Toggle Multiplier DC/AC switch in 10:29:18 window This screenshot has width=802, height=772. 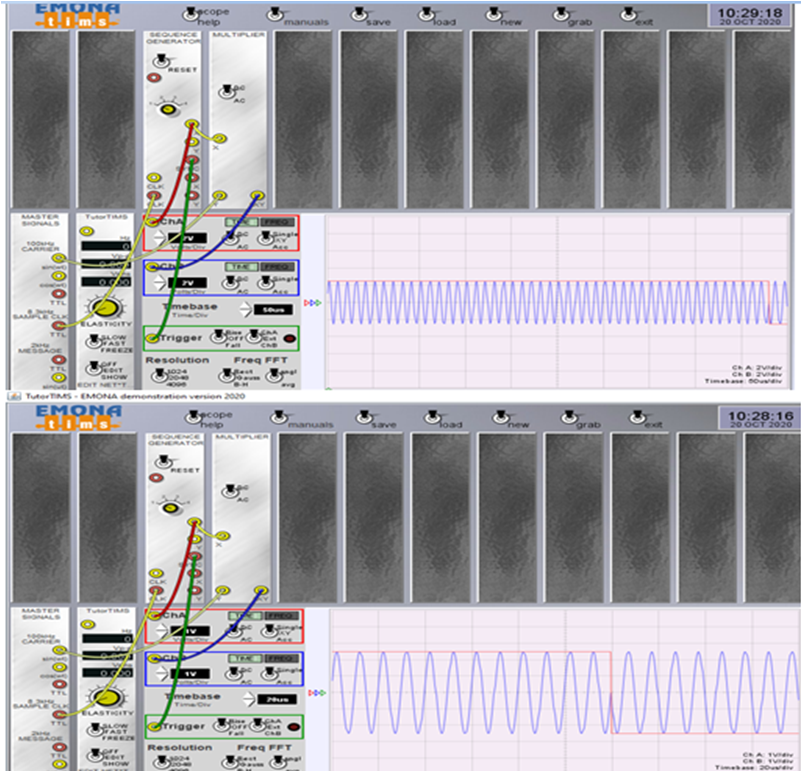click(227, 92)
